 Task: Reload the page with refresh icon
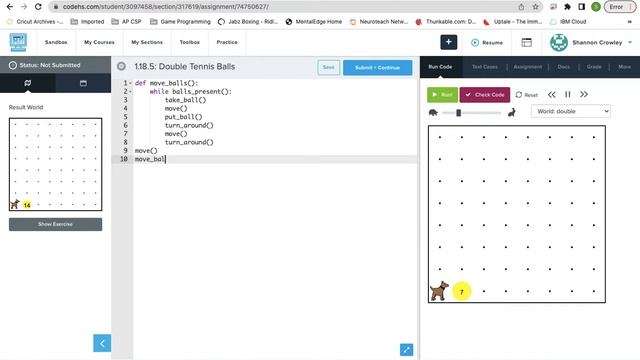click(38, 7)
